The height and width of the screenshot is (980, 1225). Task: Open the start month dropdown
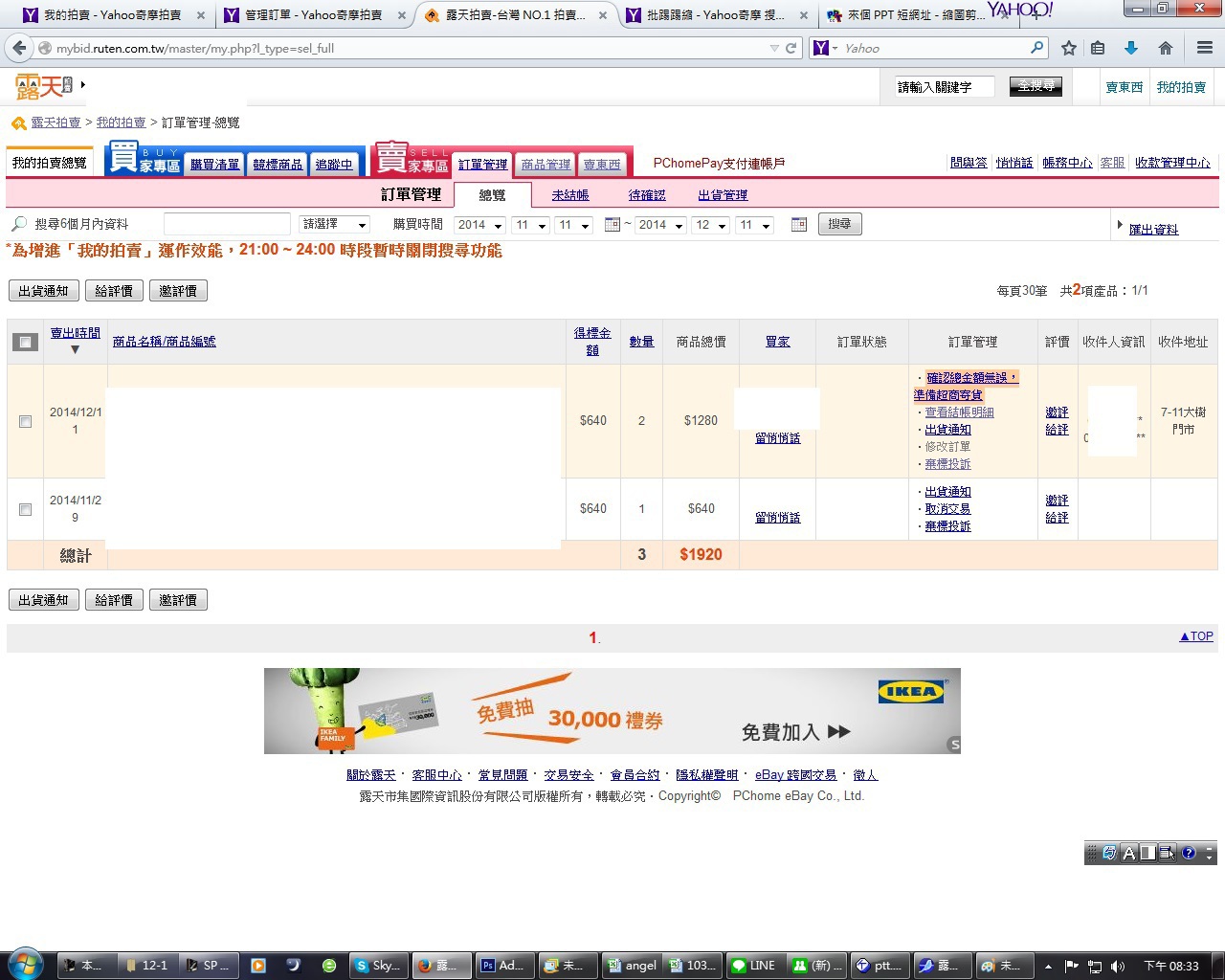[531, 225]
